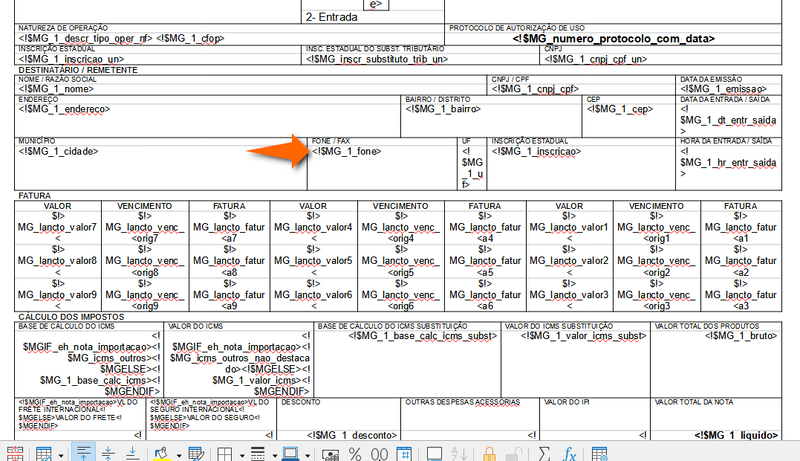Click the <!$MG_1_cidade> city field
This screenshot has height=461, width=800.
pyautogui.click(x=58, y=151)
